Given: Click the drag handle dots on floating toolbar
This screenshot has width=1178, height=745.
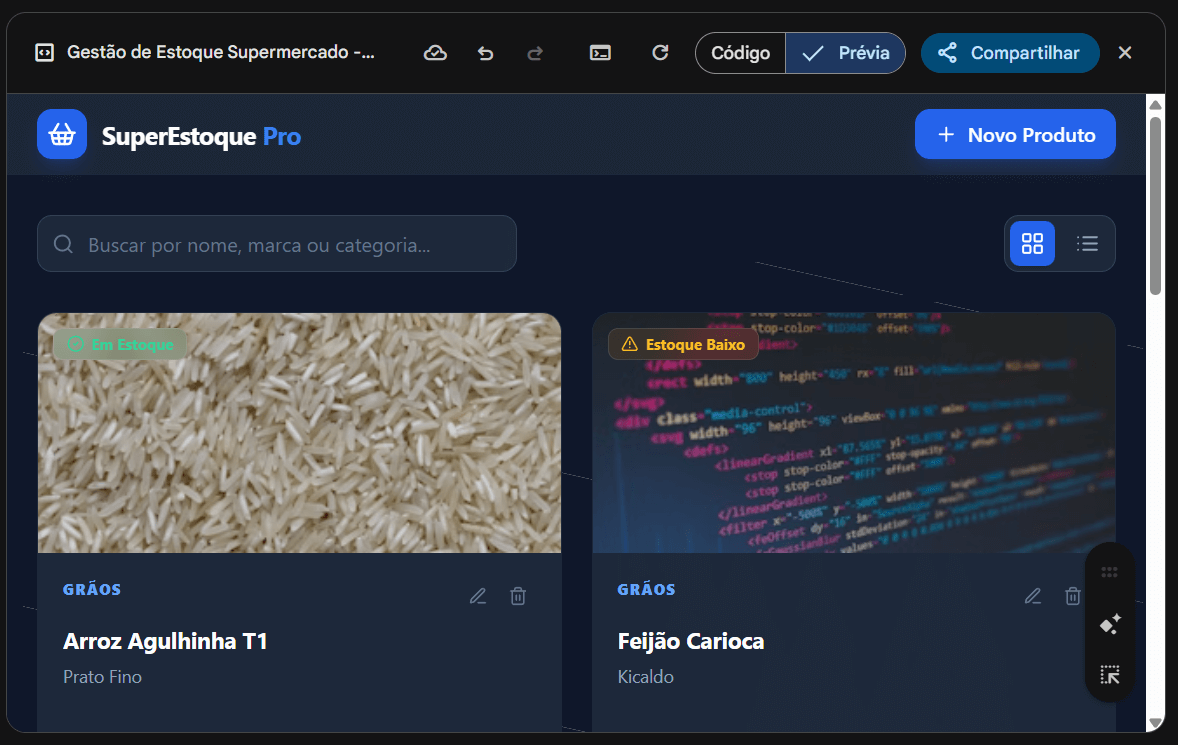Looking at the screenshot, I should point(1110,572).
